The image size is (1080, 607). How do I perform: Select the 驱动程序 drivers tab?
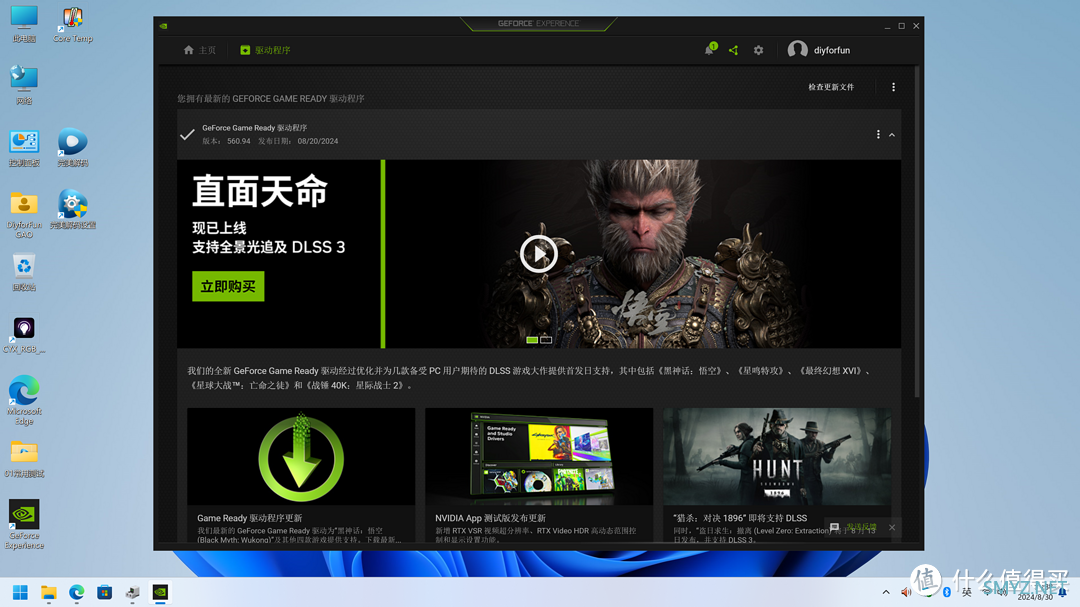click(x=265, y=50)
